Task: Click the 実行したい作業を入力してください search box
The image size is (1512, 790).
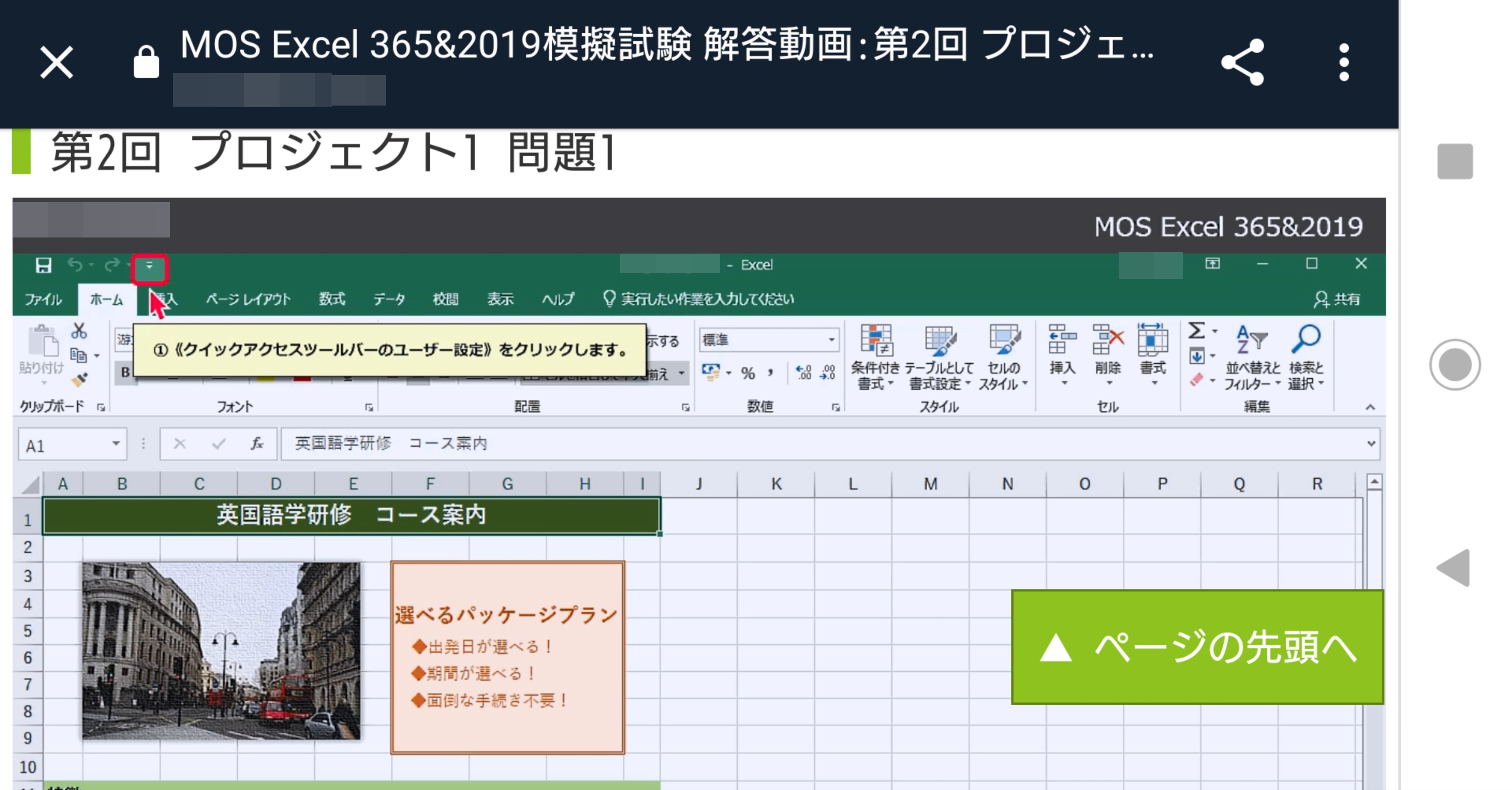Action: click(x=699, y=299)
